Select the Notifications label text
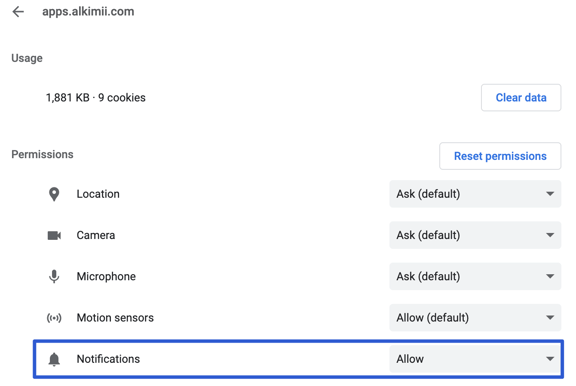576x386 pixels. 108,359
